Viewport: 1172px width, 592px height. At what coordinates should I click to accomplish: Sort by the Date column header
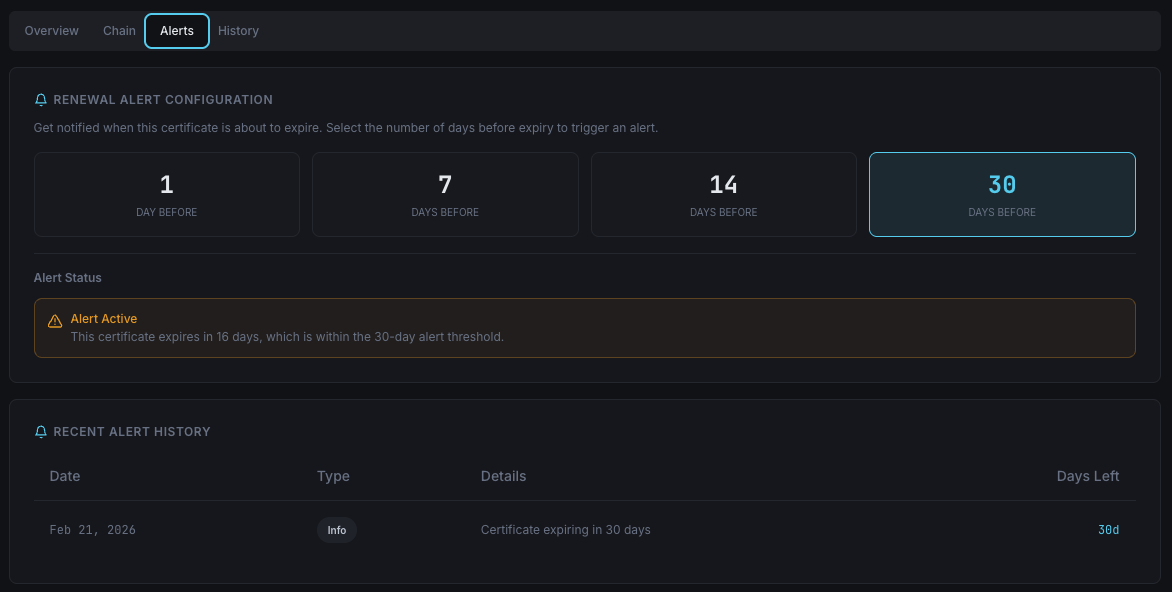(x=64, y=476)
